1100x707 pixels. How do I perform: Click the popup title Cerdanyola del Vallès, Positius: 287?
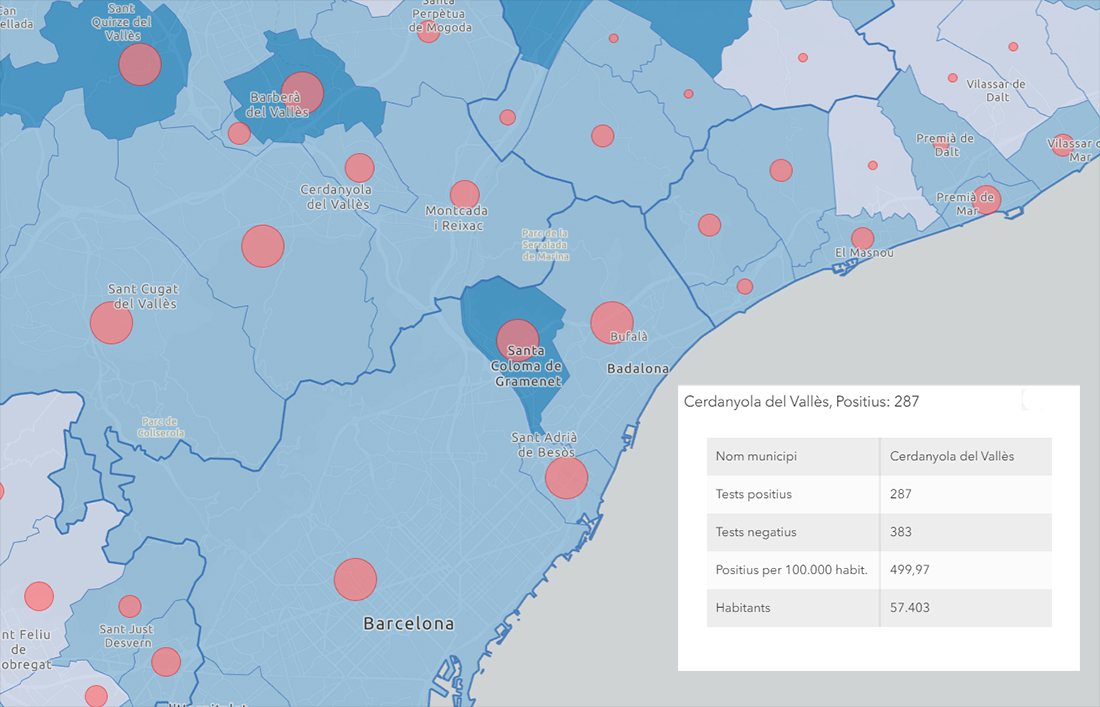click(x=801, y=402)
